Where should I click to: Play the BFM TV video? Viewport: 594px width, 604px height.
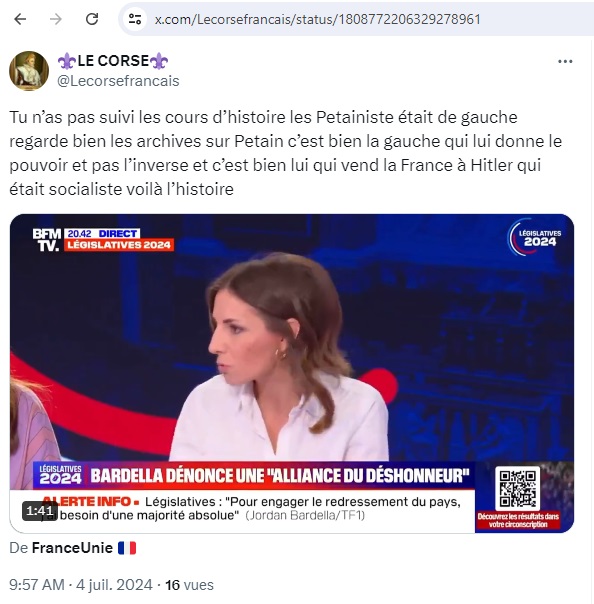click(292, 373)
